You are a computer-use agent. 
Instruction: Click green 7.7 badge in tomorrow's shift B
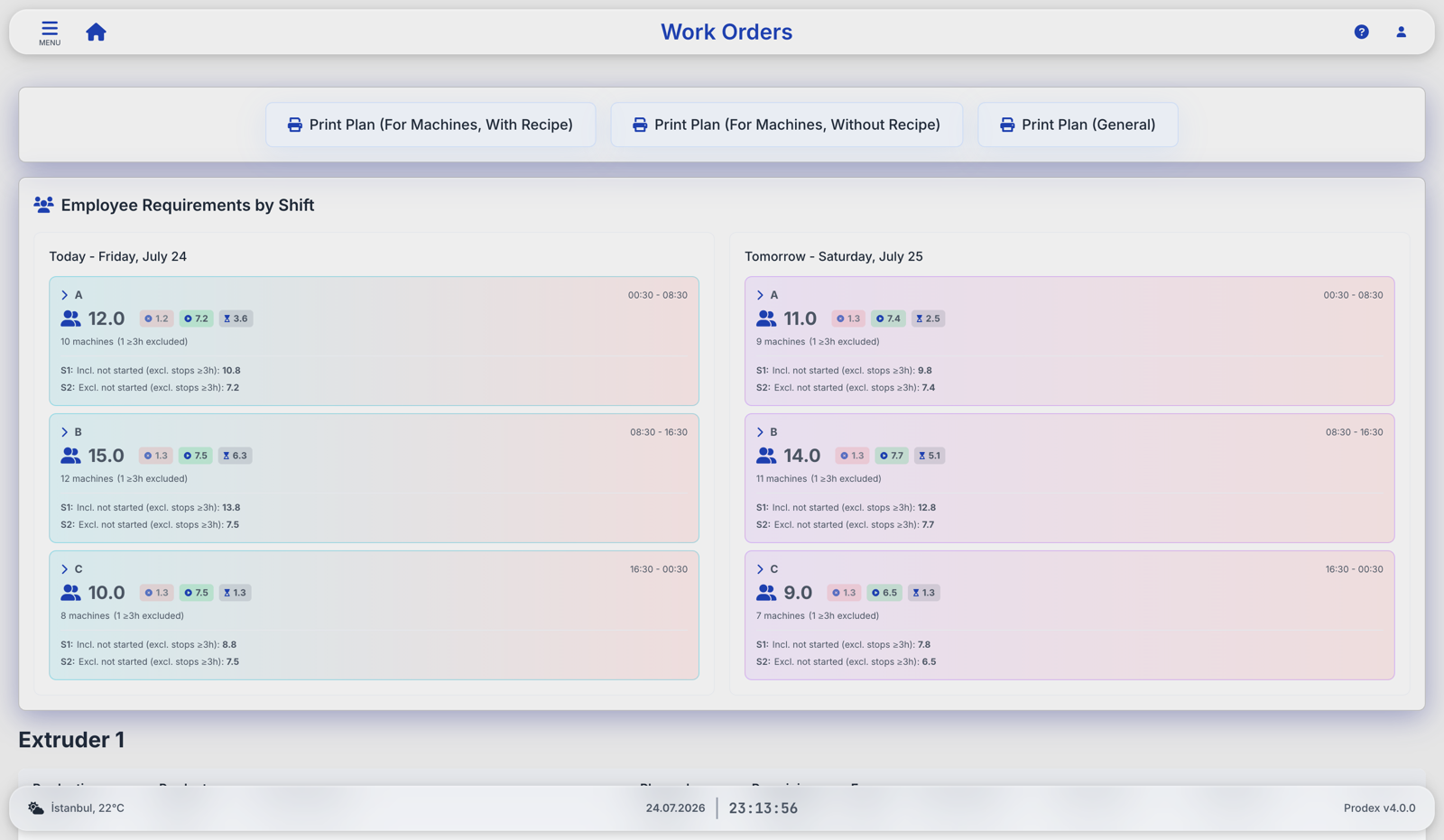click(892, 456)
